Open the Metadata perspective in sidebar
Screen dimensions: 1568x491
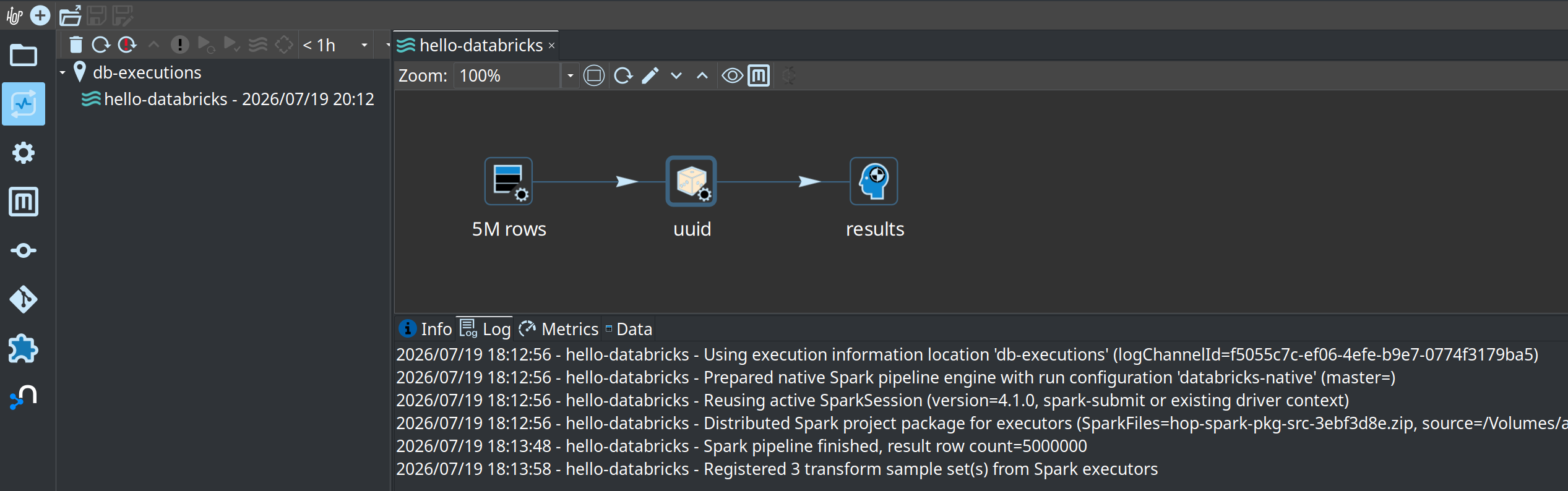24,202
